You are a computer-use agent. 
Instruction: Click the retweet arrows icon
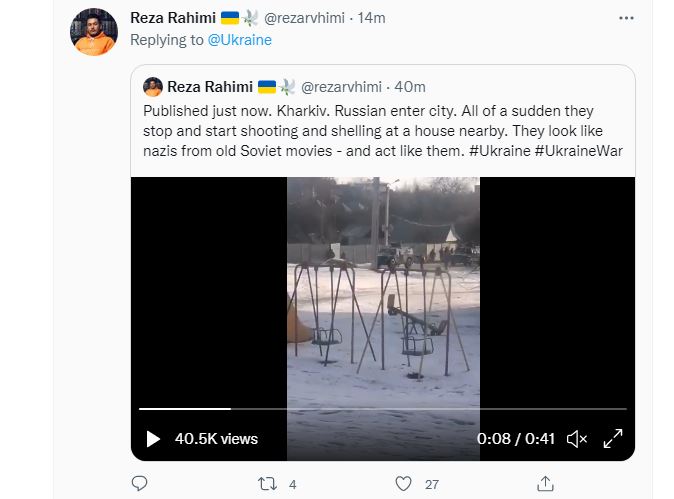pyautogui.click(x=268, y=483)
